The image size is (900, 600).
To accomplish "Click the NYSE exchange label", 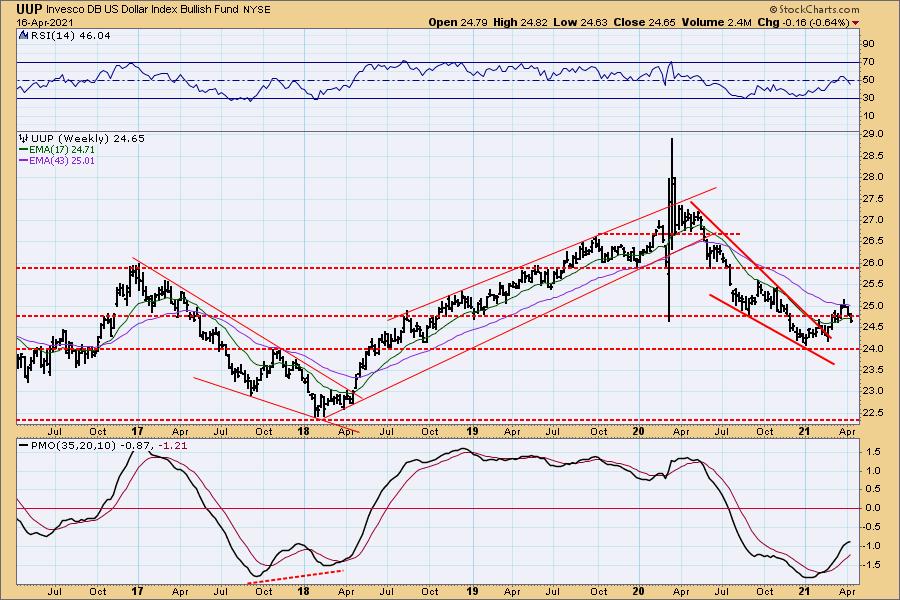I will (x=257, y=10).
